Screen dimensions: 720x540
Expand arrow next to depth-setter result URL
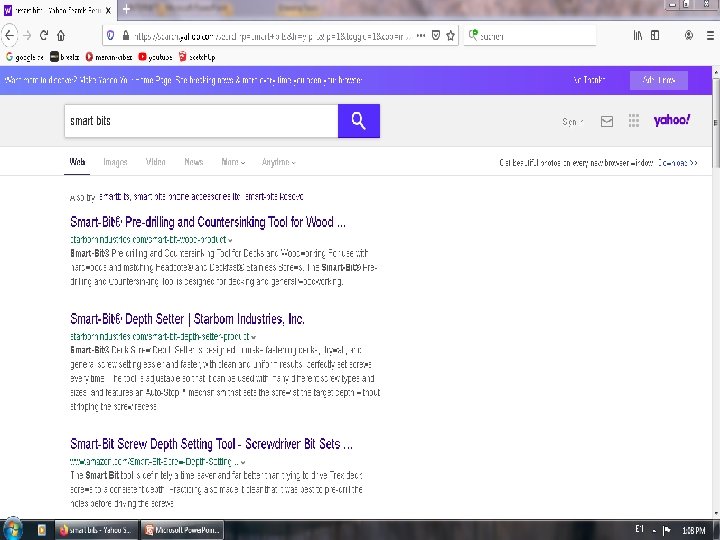(x=254, y=337)
